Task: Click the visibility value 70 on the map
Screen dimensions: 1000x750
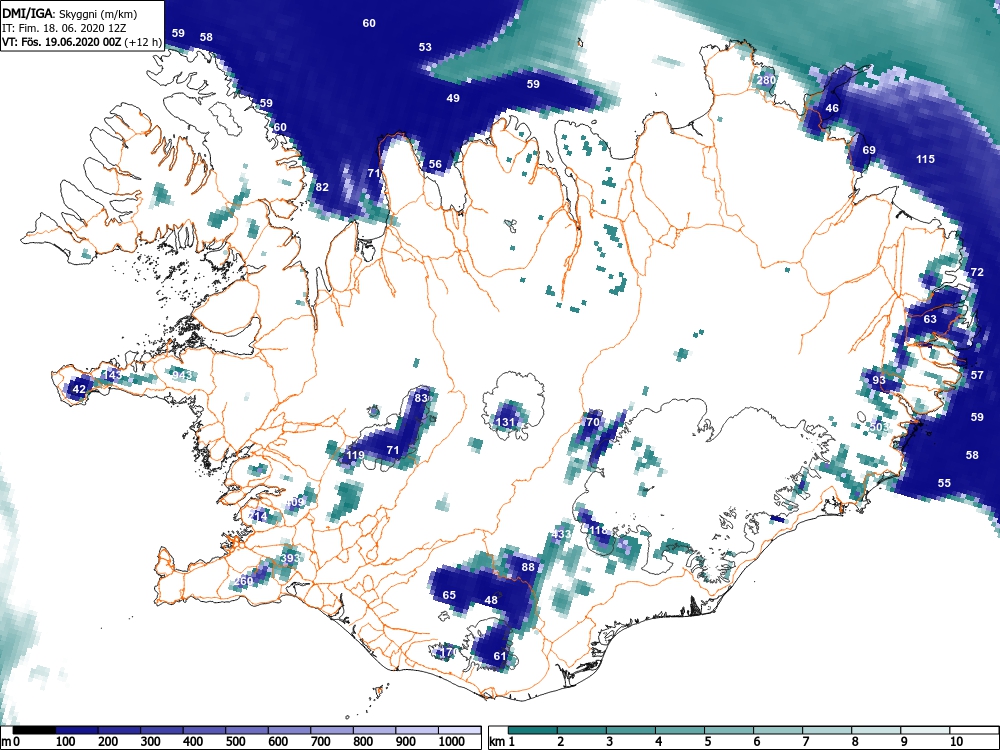Action: click(x=593, y=422)
